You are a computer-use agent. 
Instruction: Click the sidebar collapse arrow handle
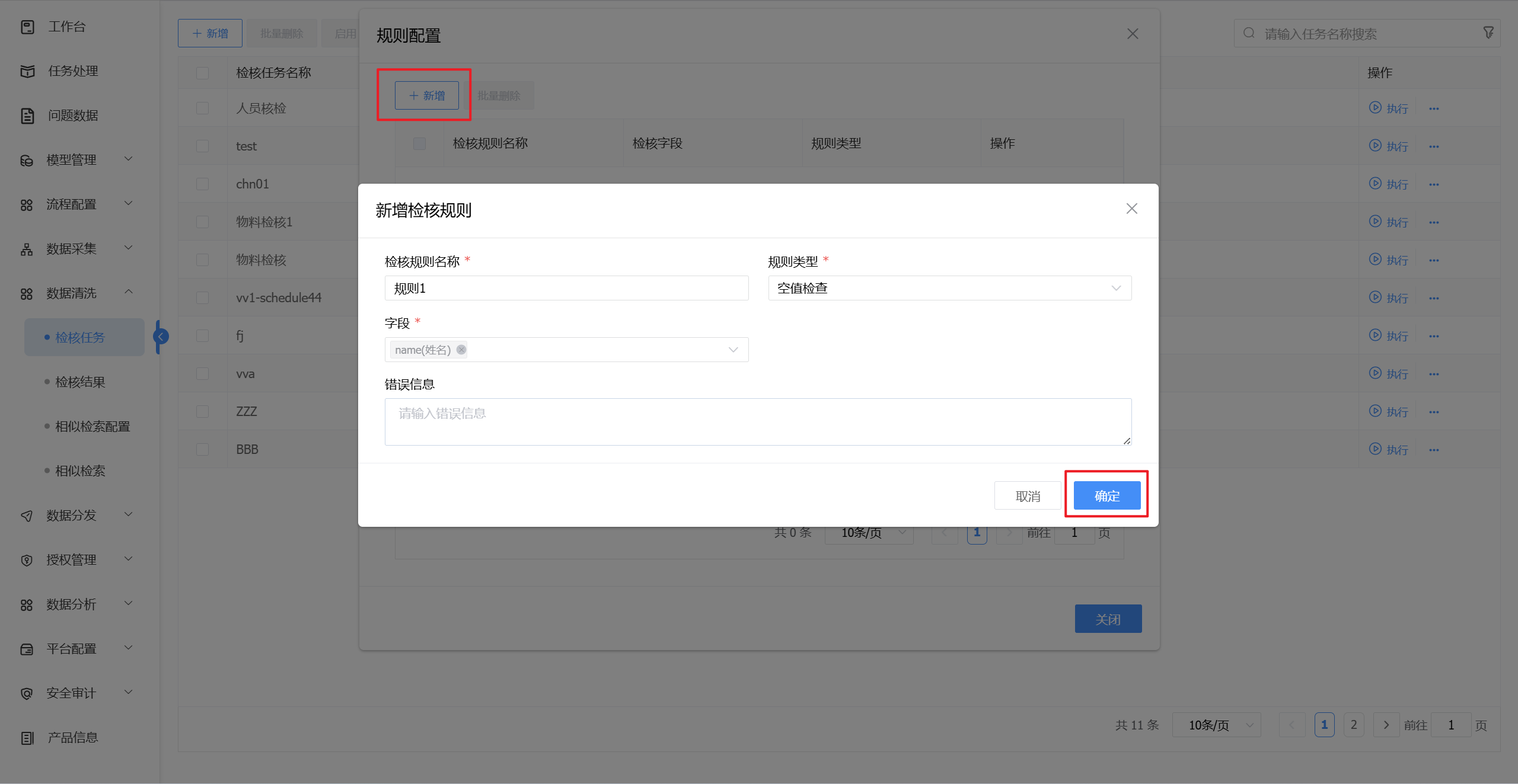(x=161, y=337)
